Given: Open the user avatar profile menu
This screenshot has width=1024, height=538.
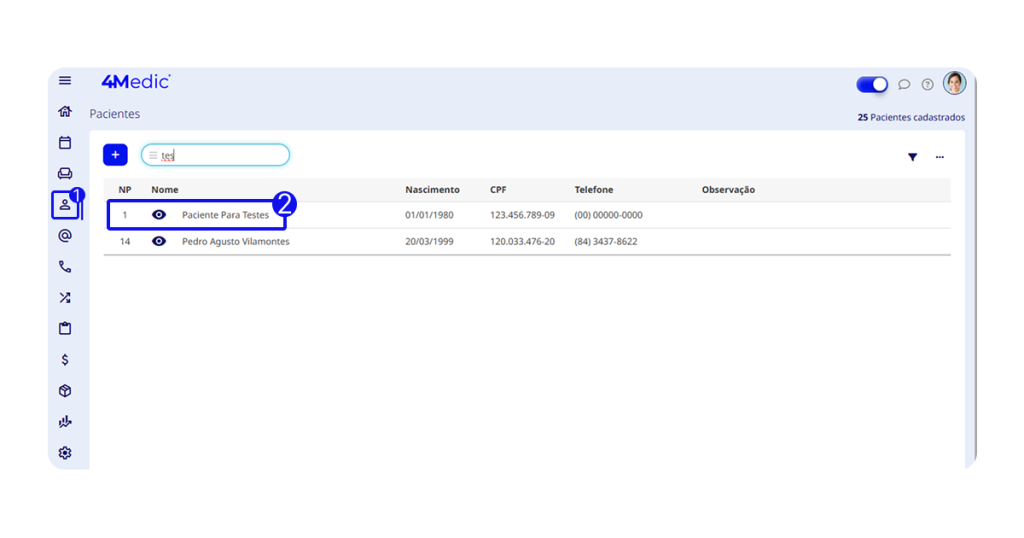Looking at the screenshot, I should coord(954,84).
